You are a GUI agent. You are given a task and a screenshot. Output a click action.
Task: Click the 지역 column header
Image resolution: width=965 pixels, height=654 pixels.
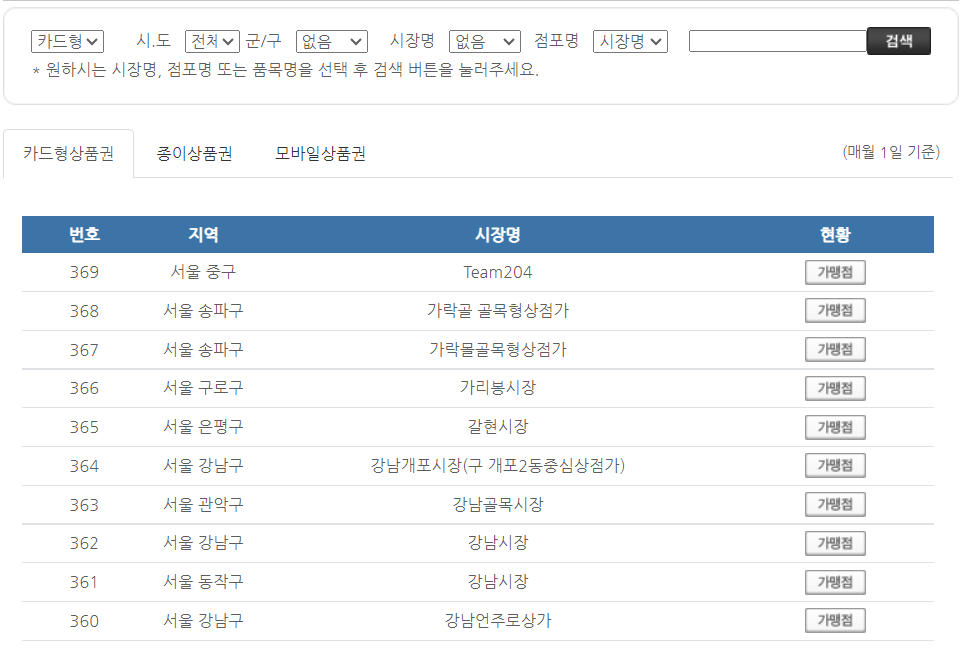203,234
